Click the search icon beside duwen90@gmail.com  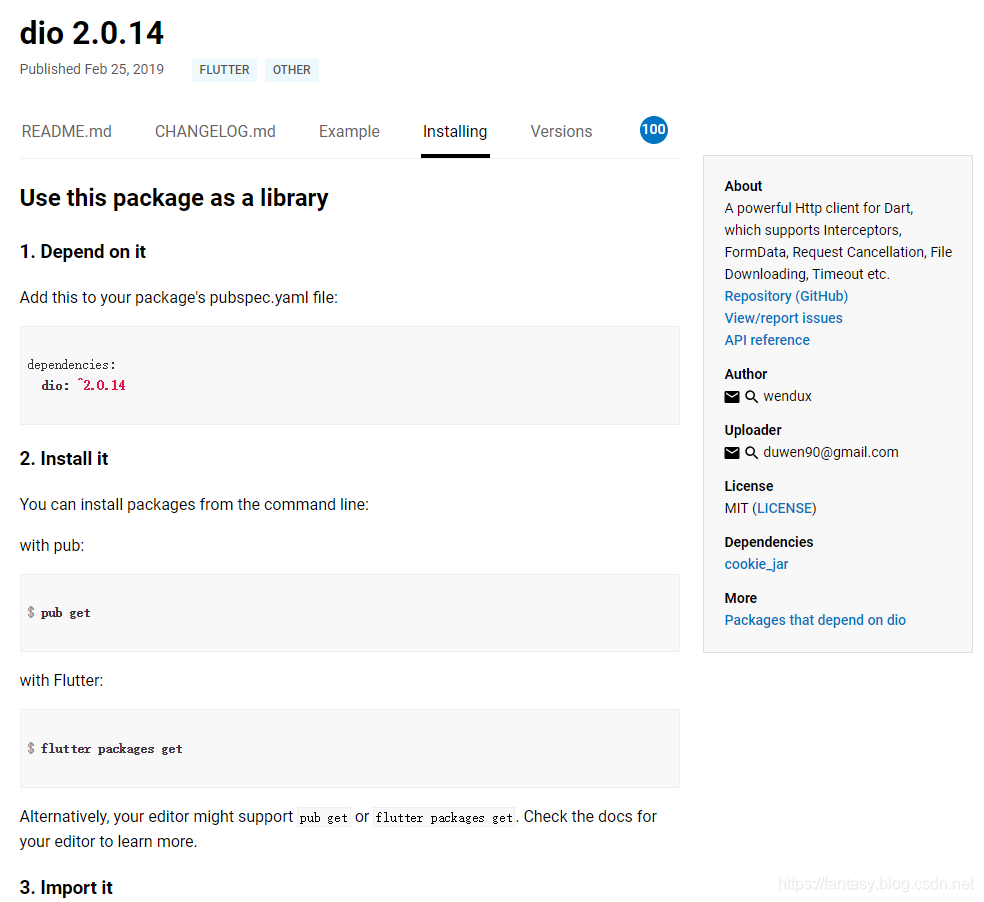click(x=752, y=453)
